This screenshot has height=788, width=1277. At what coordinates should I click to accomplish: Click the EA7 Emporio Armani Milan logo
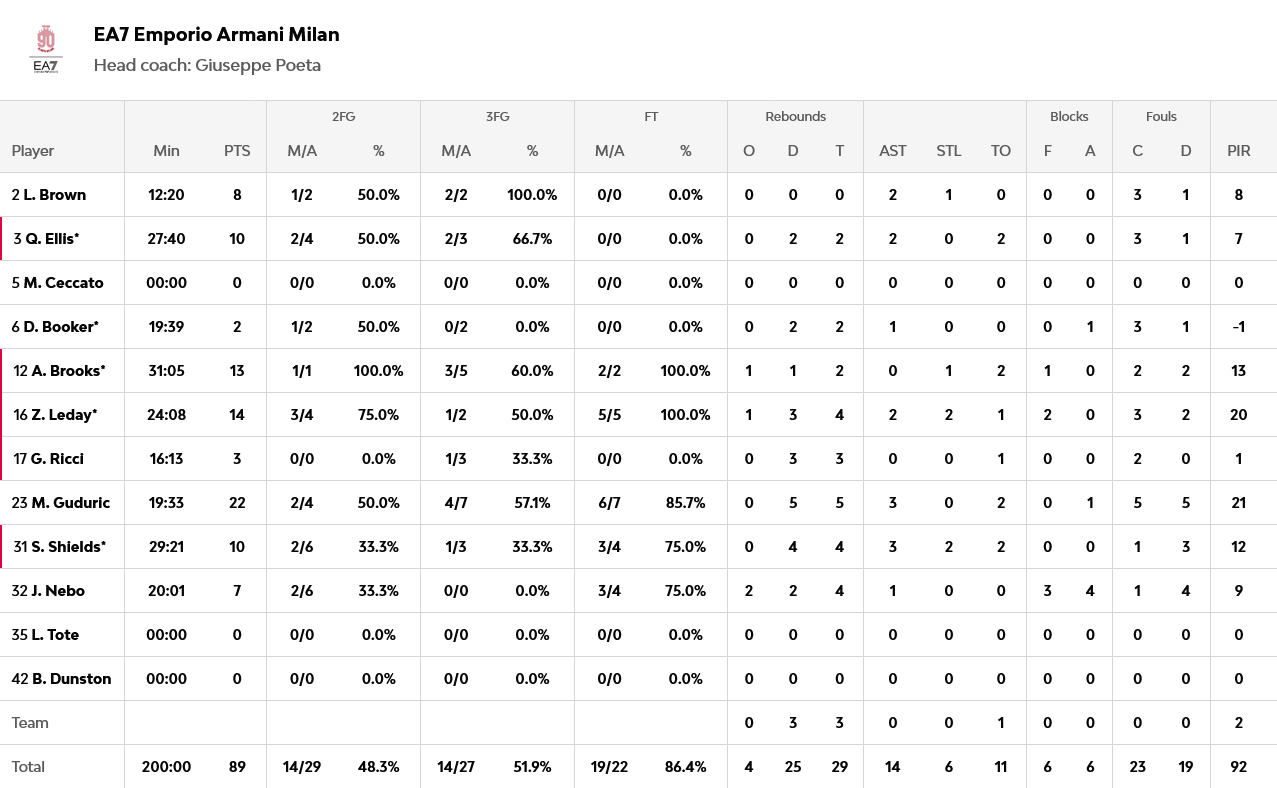(x=46, y=49)
